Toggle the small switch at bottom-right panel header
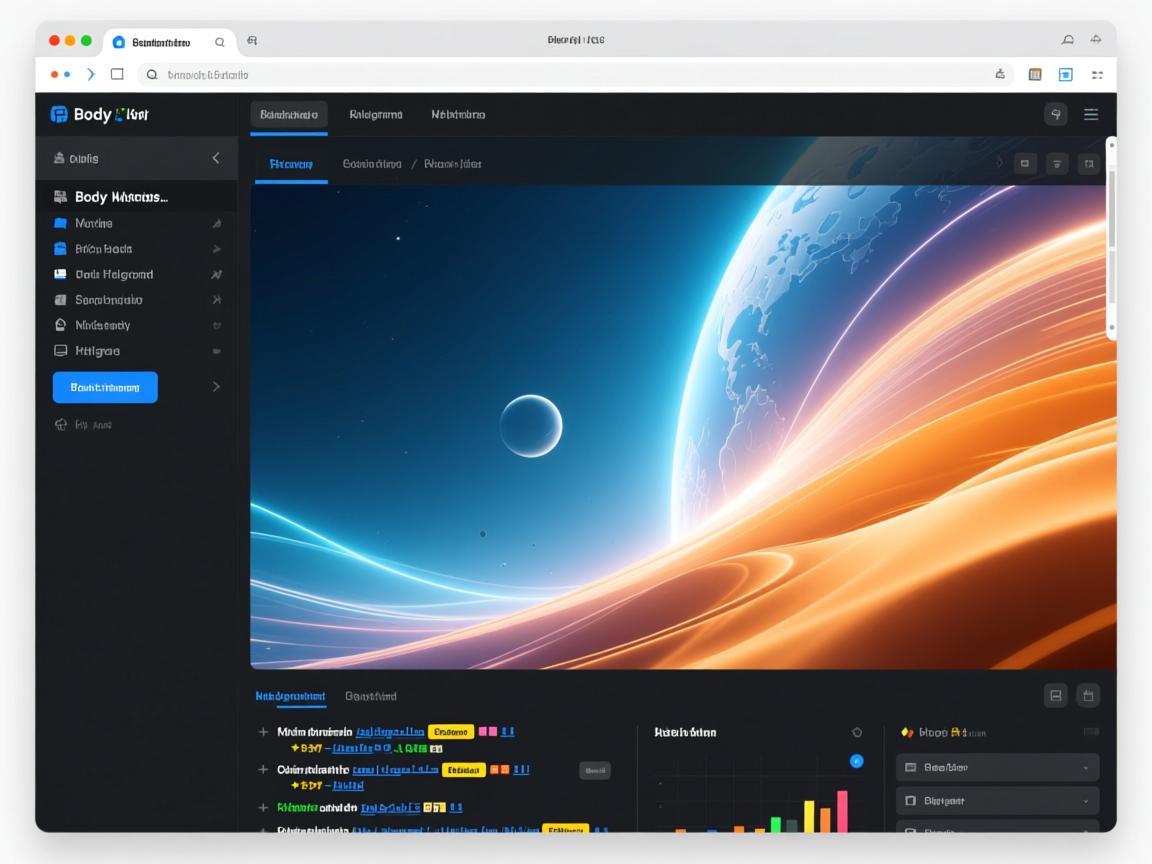 1091,733
